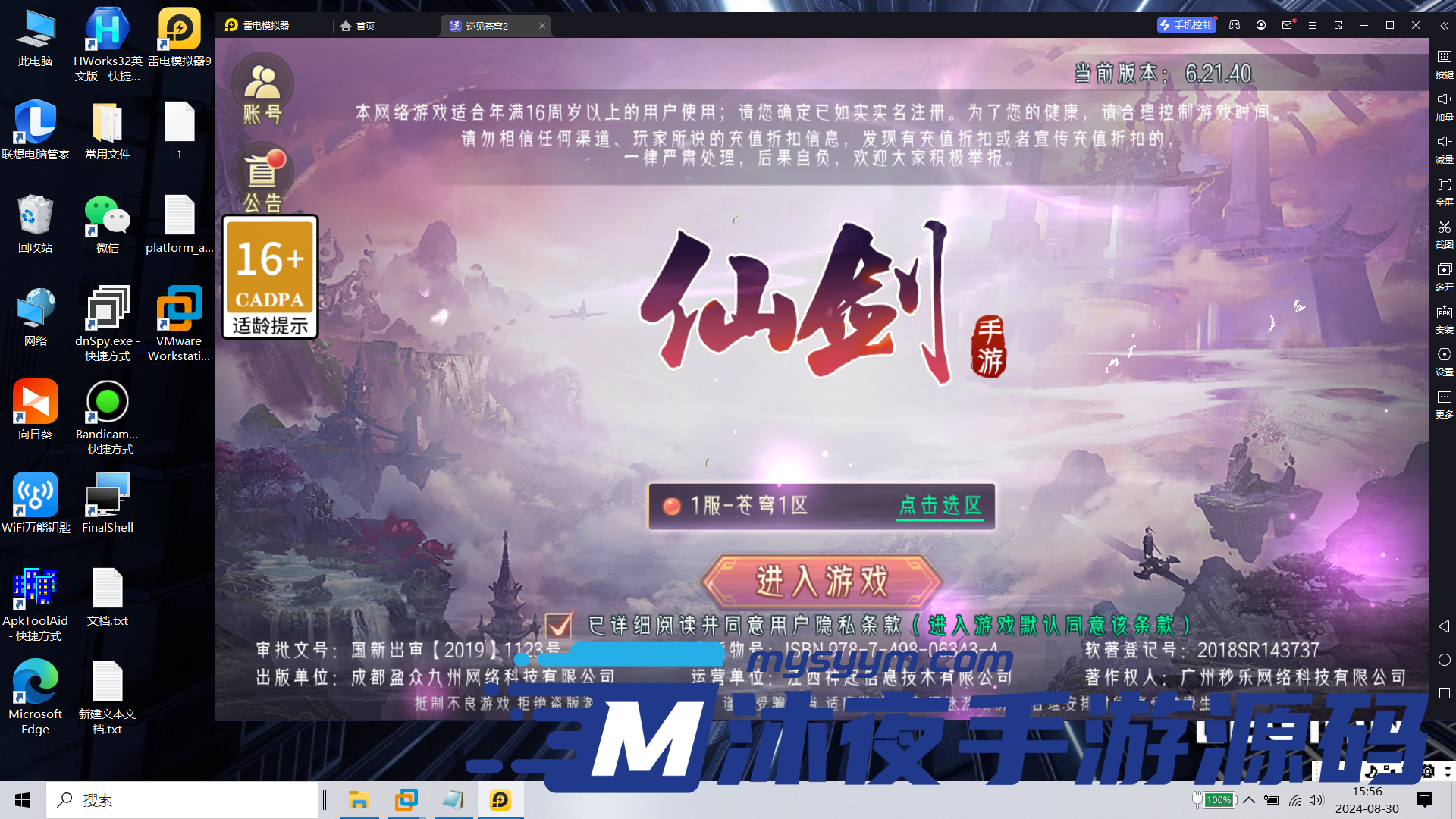1456x819 pixels.
Task: Open the taskbar volume control slider
Action: [1316, 800]
